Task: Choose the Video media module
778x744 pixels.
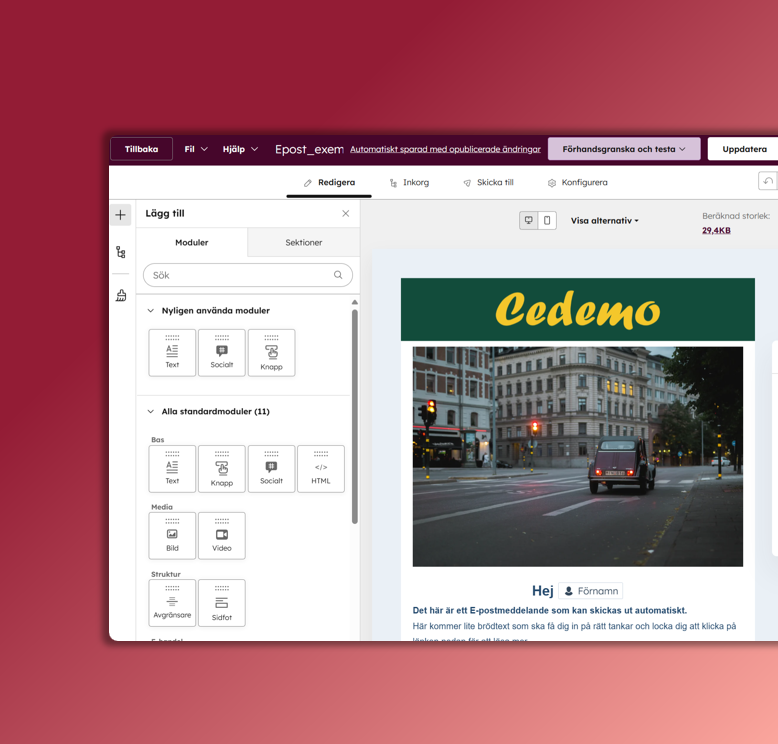Action: click(x=222, y=536)
